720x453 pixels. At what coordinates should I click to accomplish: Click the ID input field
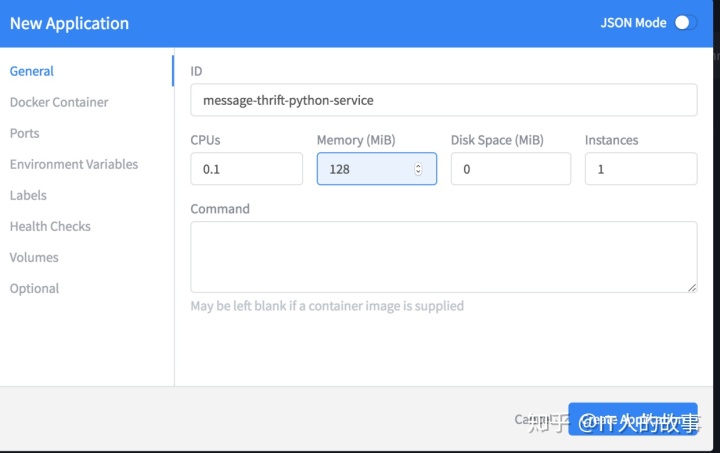(444, 100)
